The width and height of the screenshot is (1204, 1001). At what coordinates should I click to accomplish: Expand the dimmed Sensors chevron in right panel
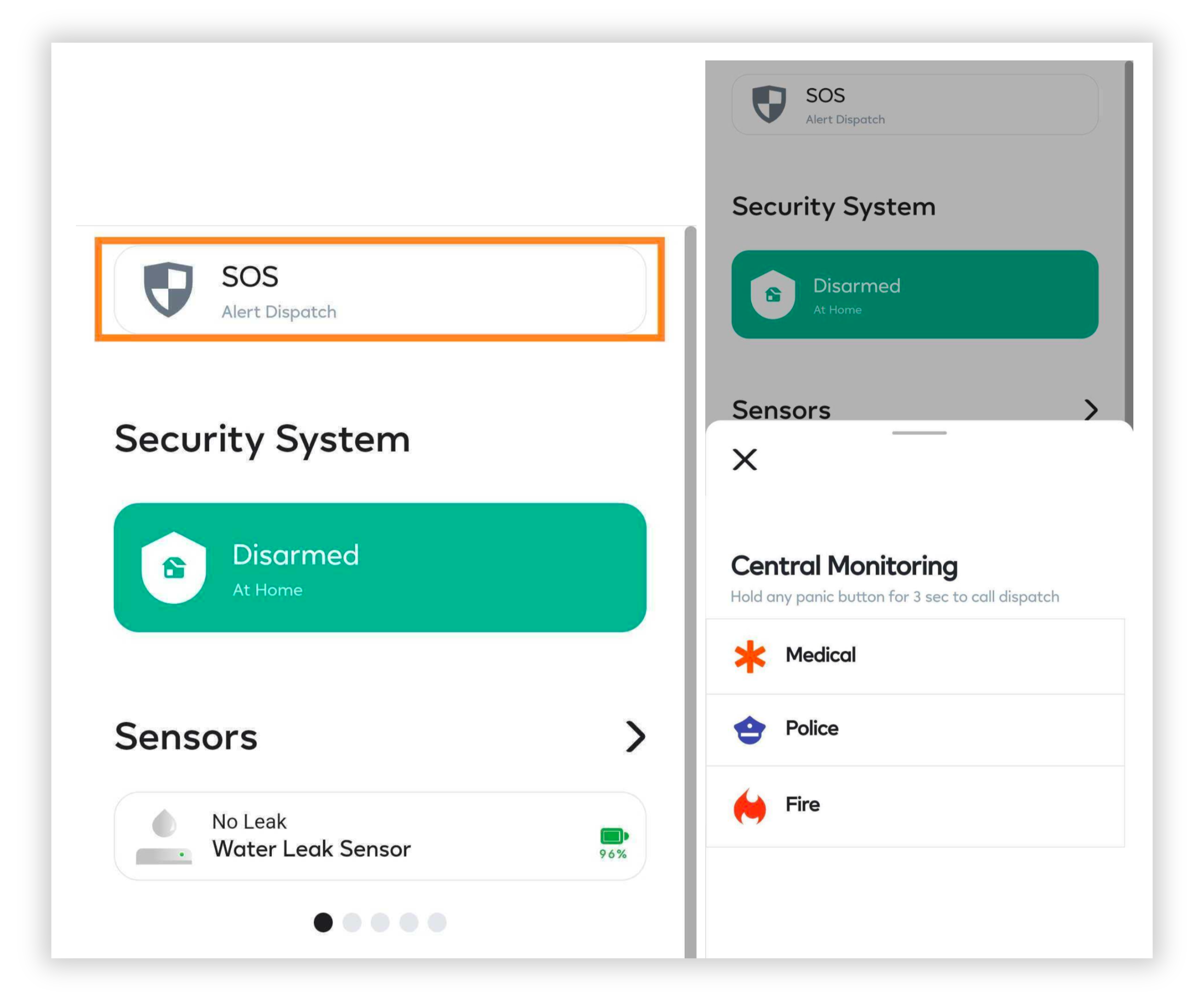[1091, 410]
